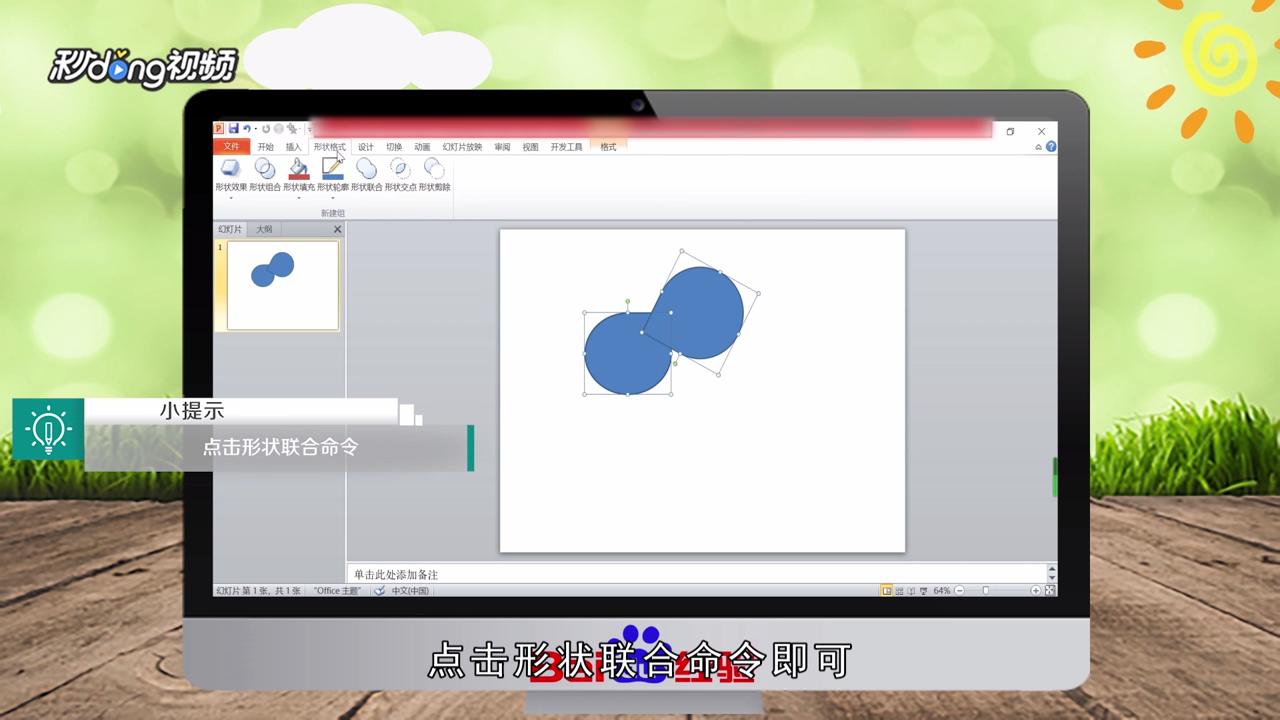Click the 中文(中国) language indicator
1280x720 pixels.
[410, 591]
